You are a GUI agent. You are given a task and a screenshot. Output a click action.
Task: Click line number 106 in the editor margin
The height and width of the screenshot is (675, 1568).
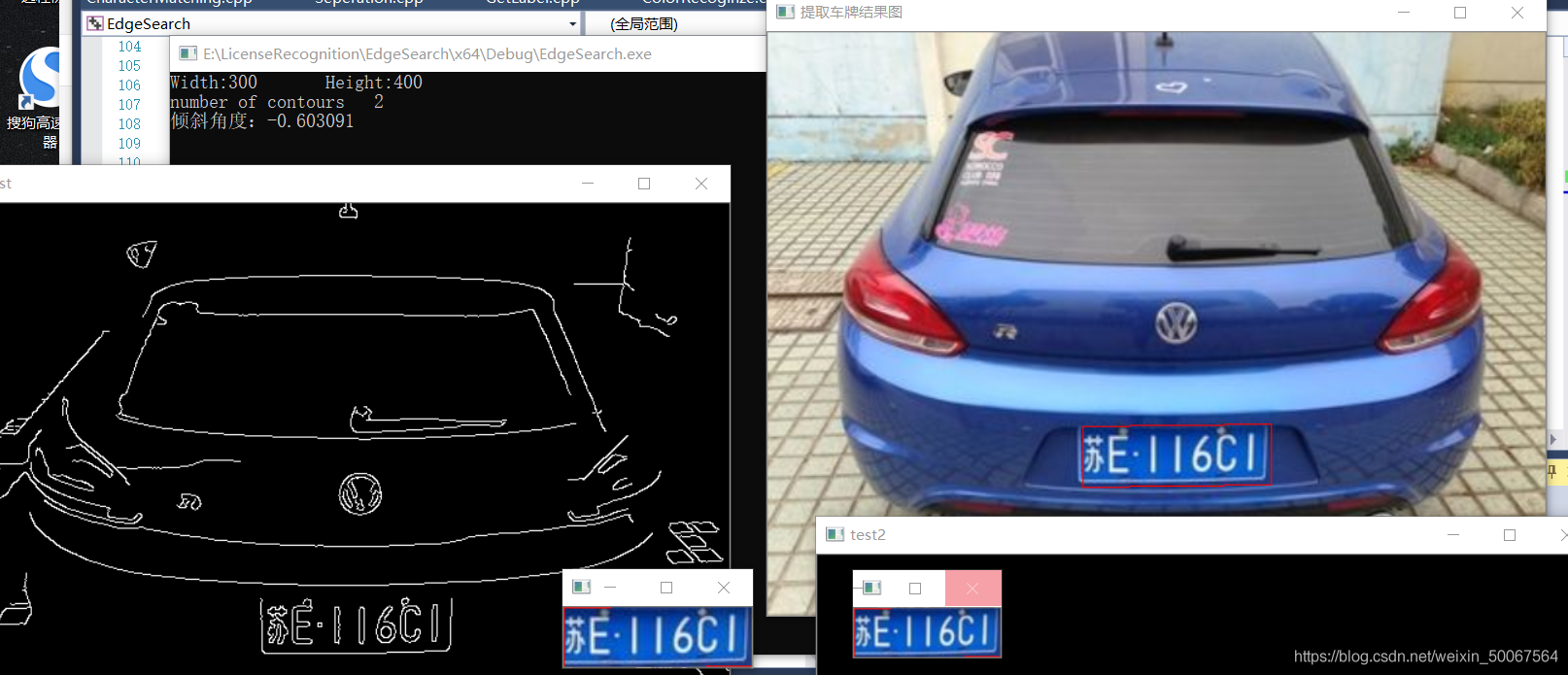pyautogui.click(x=129, y=85)
